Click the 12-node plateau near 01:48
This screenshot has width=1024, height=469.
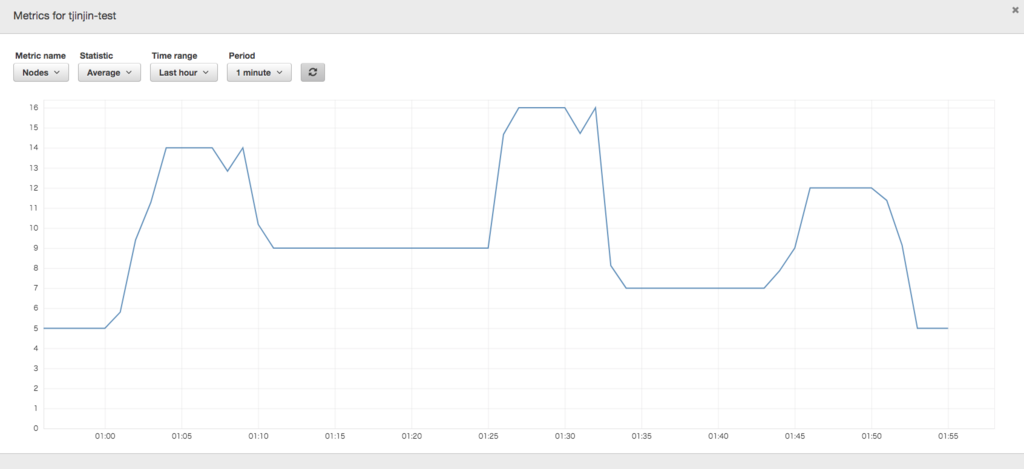(x=840, y=188)
